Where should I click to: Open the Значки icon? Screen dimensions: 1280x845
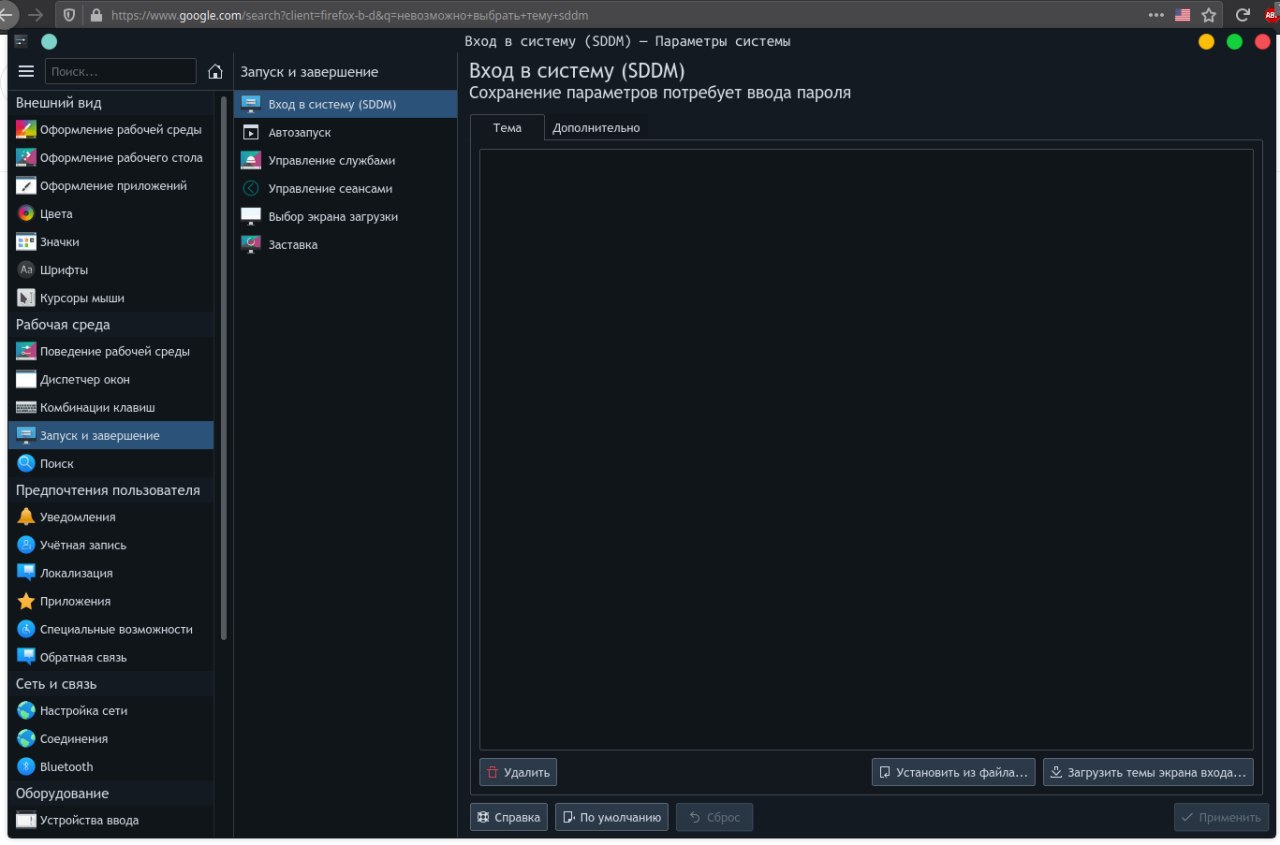point(26,241)
